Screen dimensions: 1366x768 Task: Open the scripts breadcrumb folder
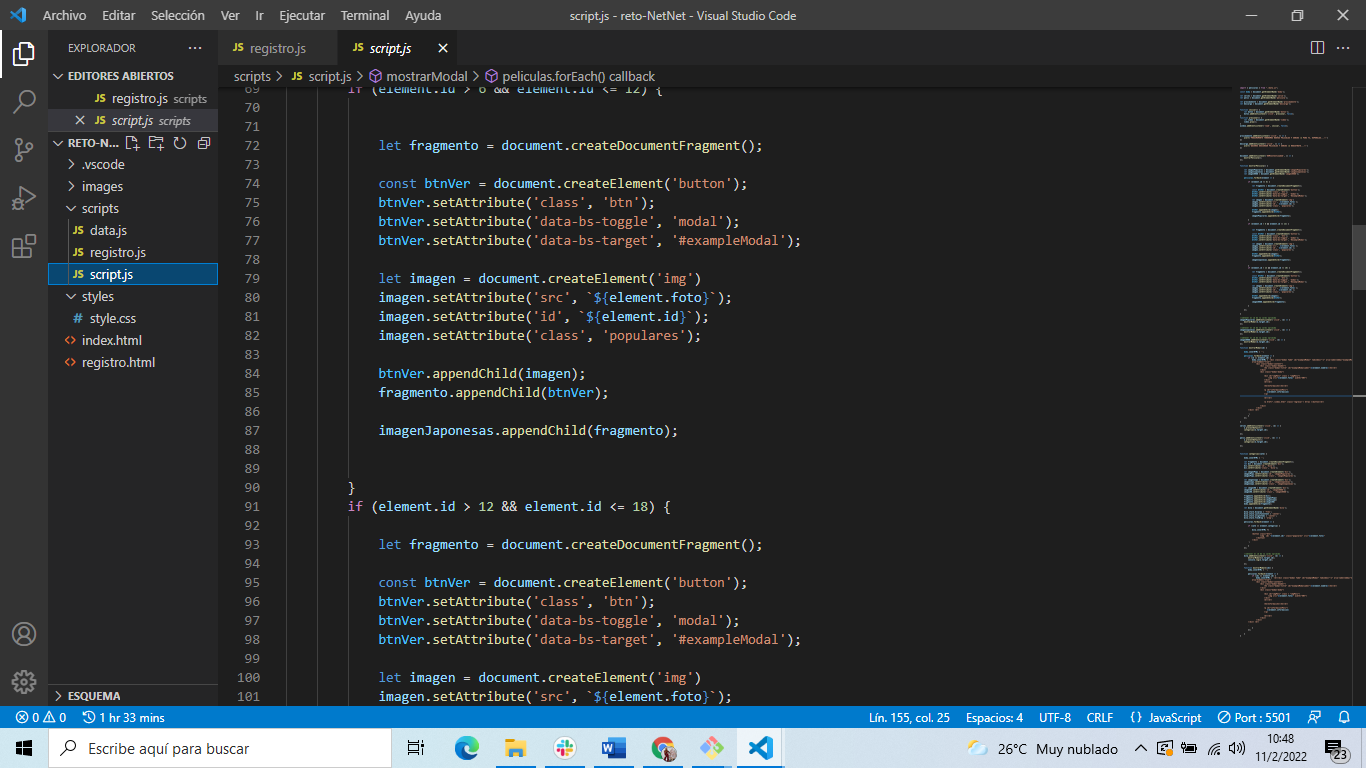[x=252, y=76]
